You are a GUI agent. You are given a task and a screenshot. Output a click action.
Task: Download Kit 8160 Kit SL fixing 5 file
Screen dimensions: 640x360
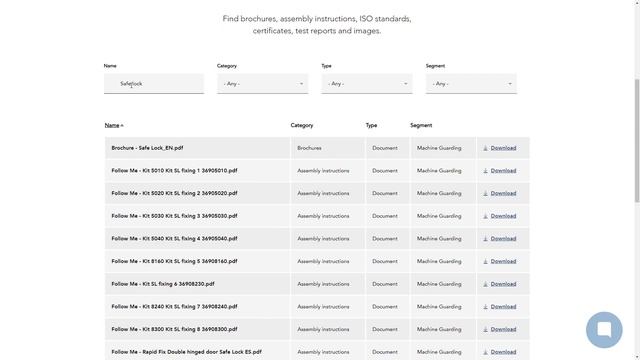pyautogui.click(x=503, y=261)
